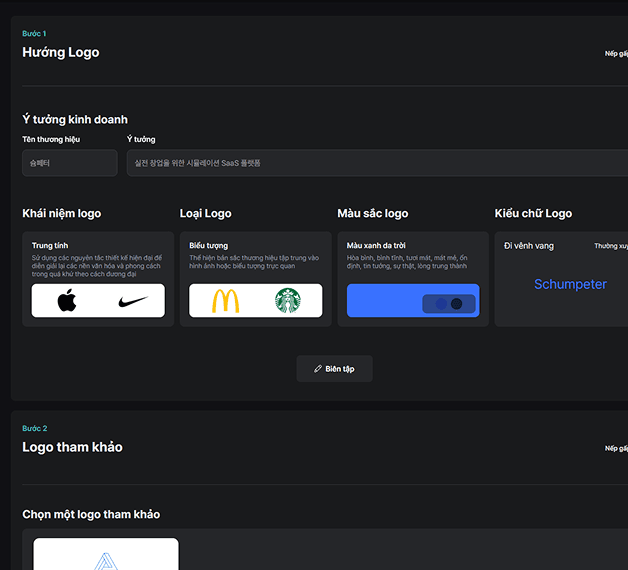Click the Apple logo example

(67, 300)
